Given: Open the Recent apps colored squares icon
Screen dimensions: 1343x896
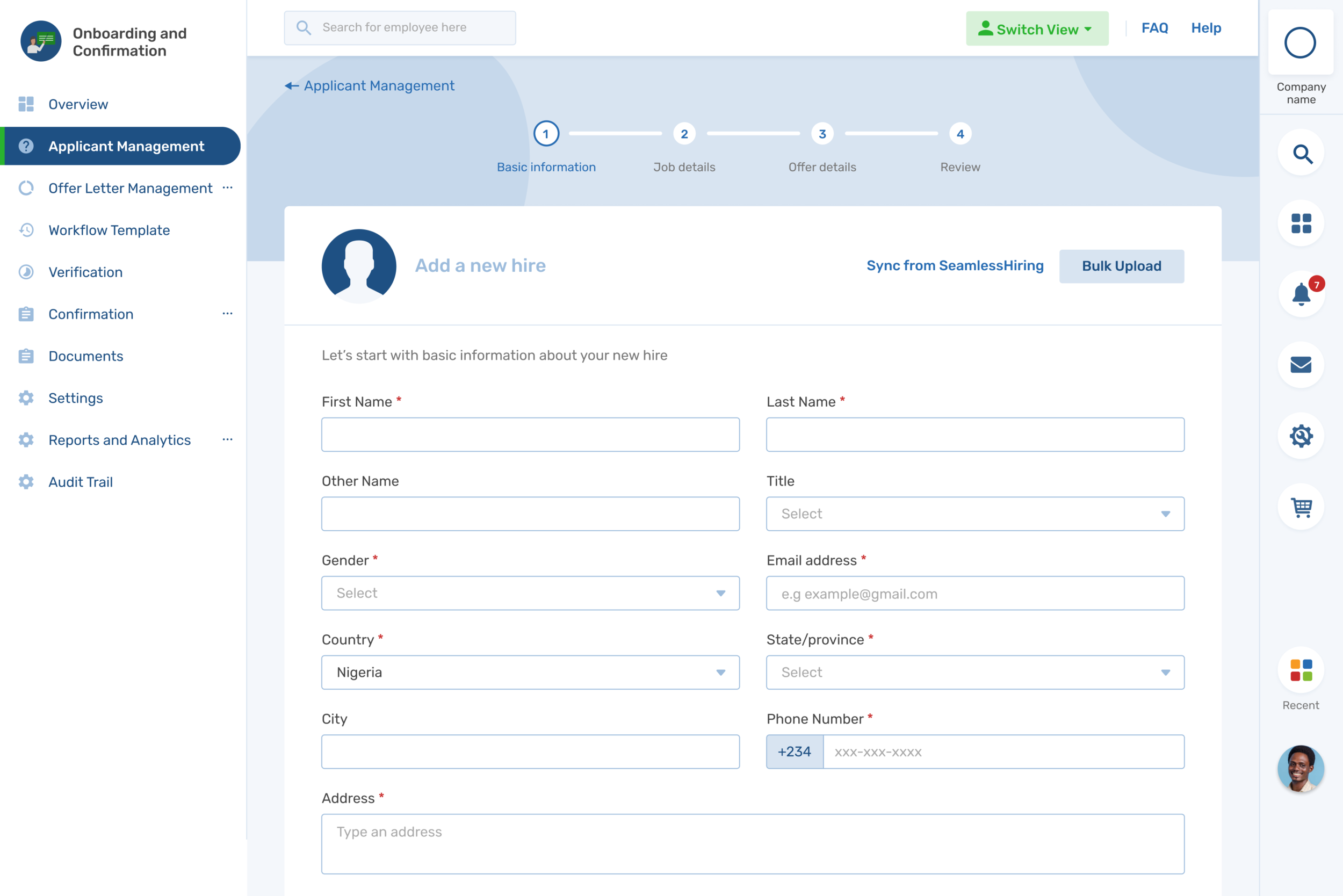Looking at the screenshot, I should click(x=1301, y=670).
